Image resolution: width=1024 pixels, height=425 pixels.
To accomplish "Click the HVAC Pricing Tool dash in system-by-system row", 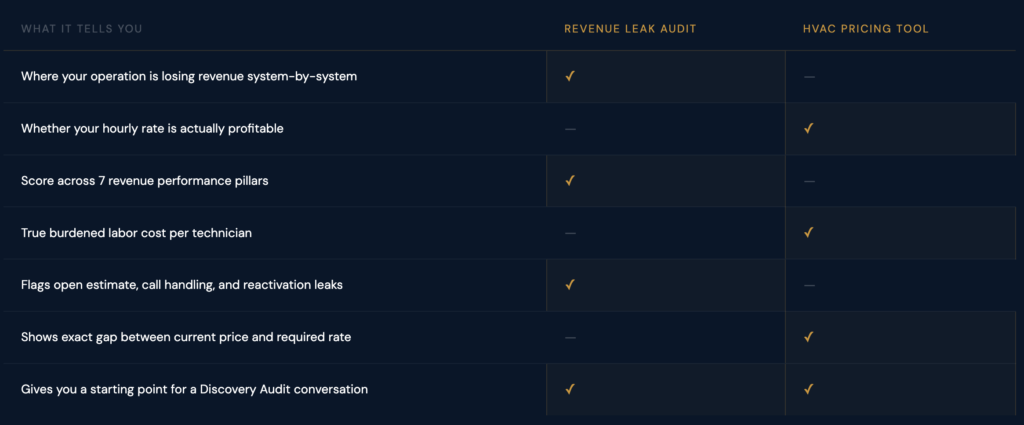I will coord(809,77).
